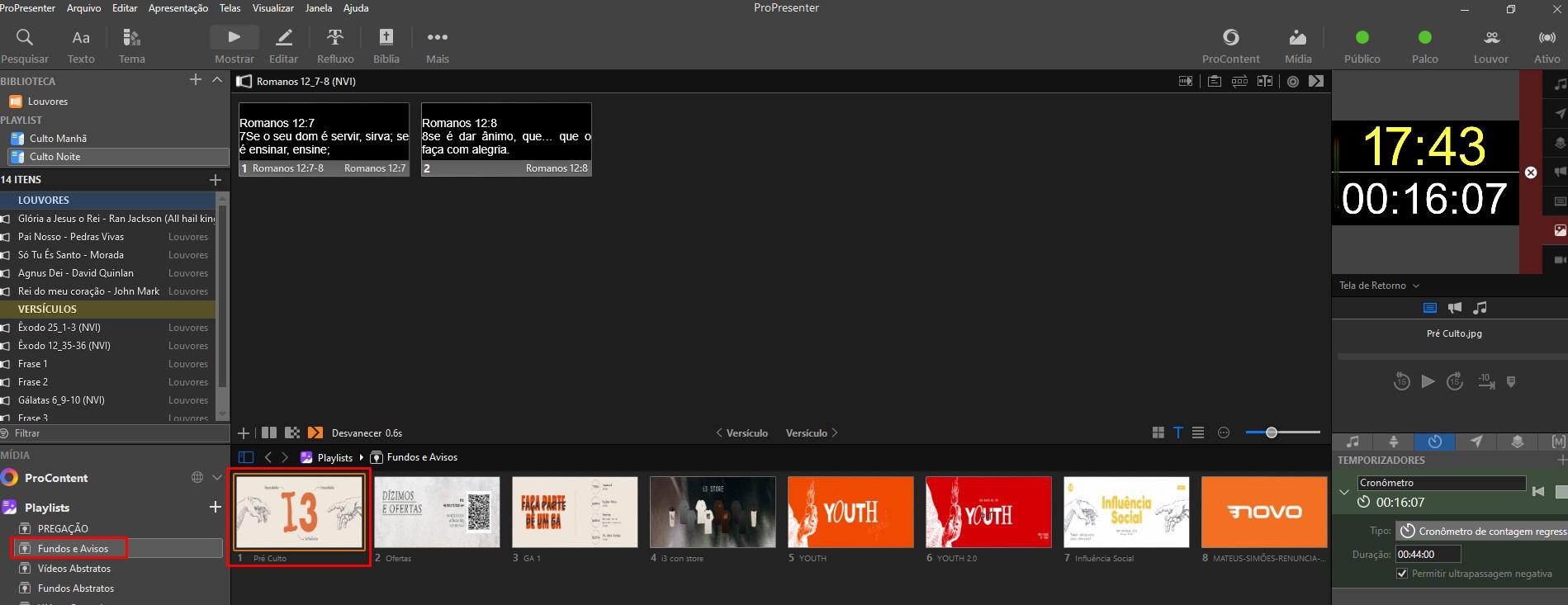
Task: Uncheck Permitir ultrapassagem negativa
Action: coord(1401,574)
